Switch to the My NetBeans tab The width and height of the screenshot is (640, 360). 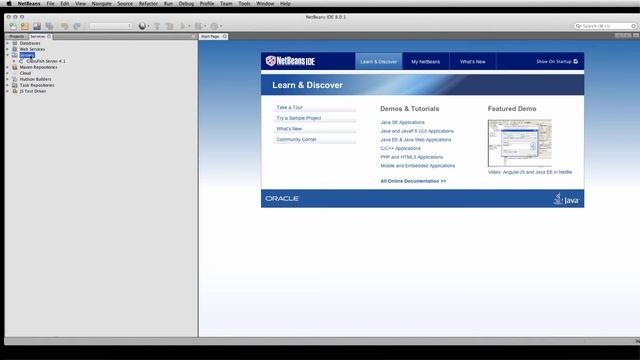(x=426, y=62)
